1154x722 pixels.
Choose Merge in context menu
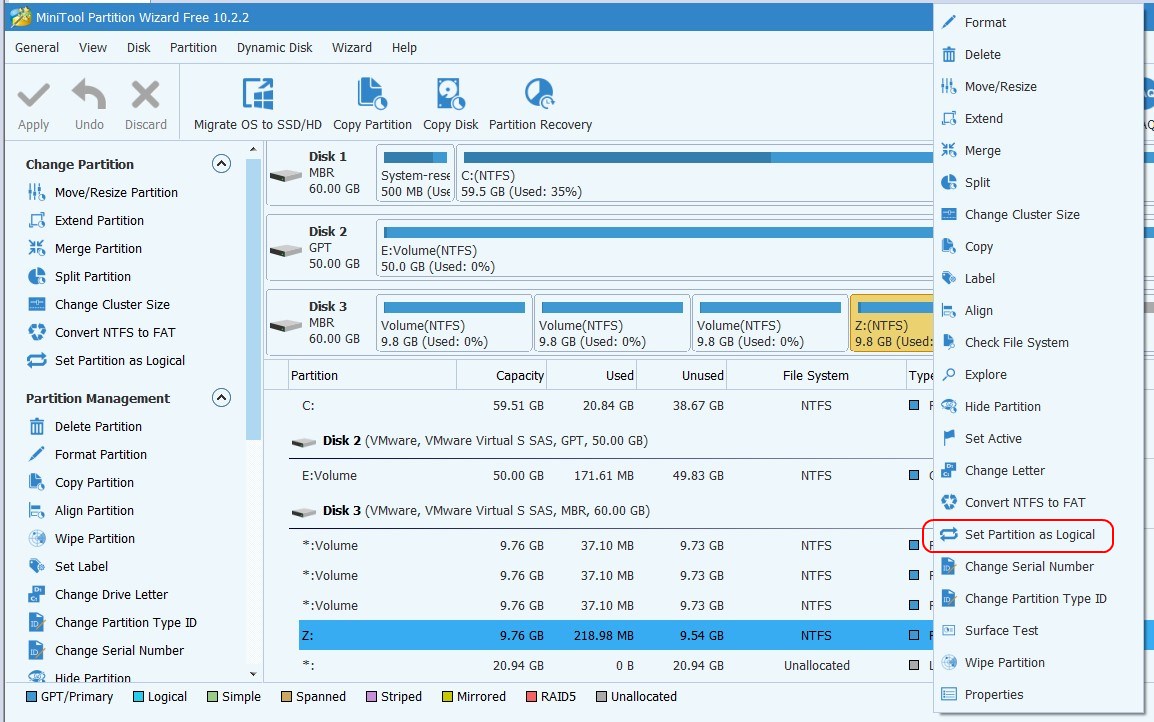[1038, 151]
